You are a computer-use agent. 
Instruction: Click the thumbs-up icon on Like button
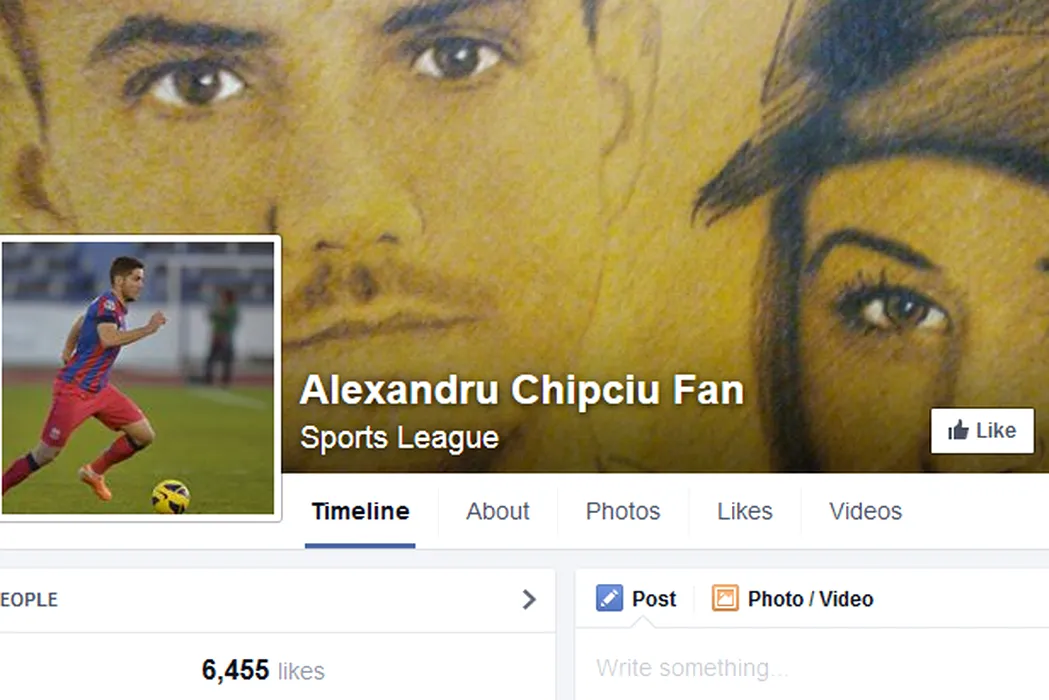(958, 430)
